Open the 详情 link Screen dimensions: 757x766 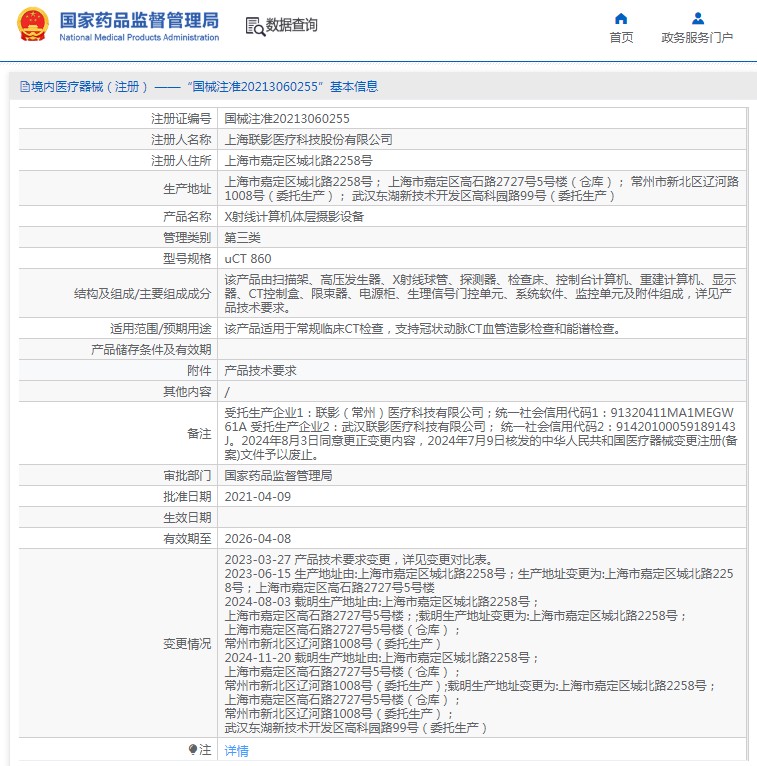click(236, 750)
